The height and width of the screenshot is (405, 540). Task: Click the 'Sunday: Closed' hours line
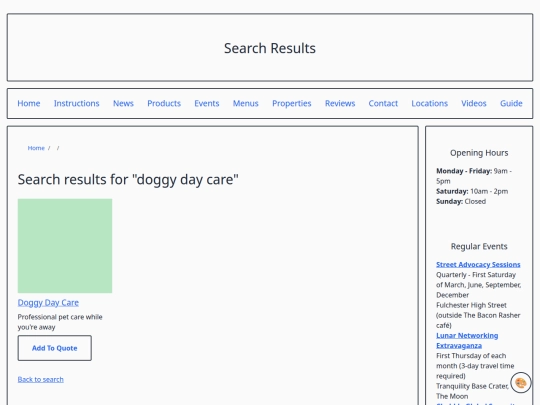461,201
